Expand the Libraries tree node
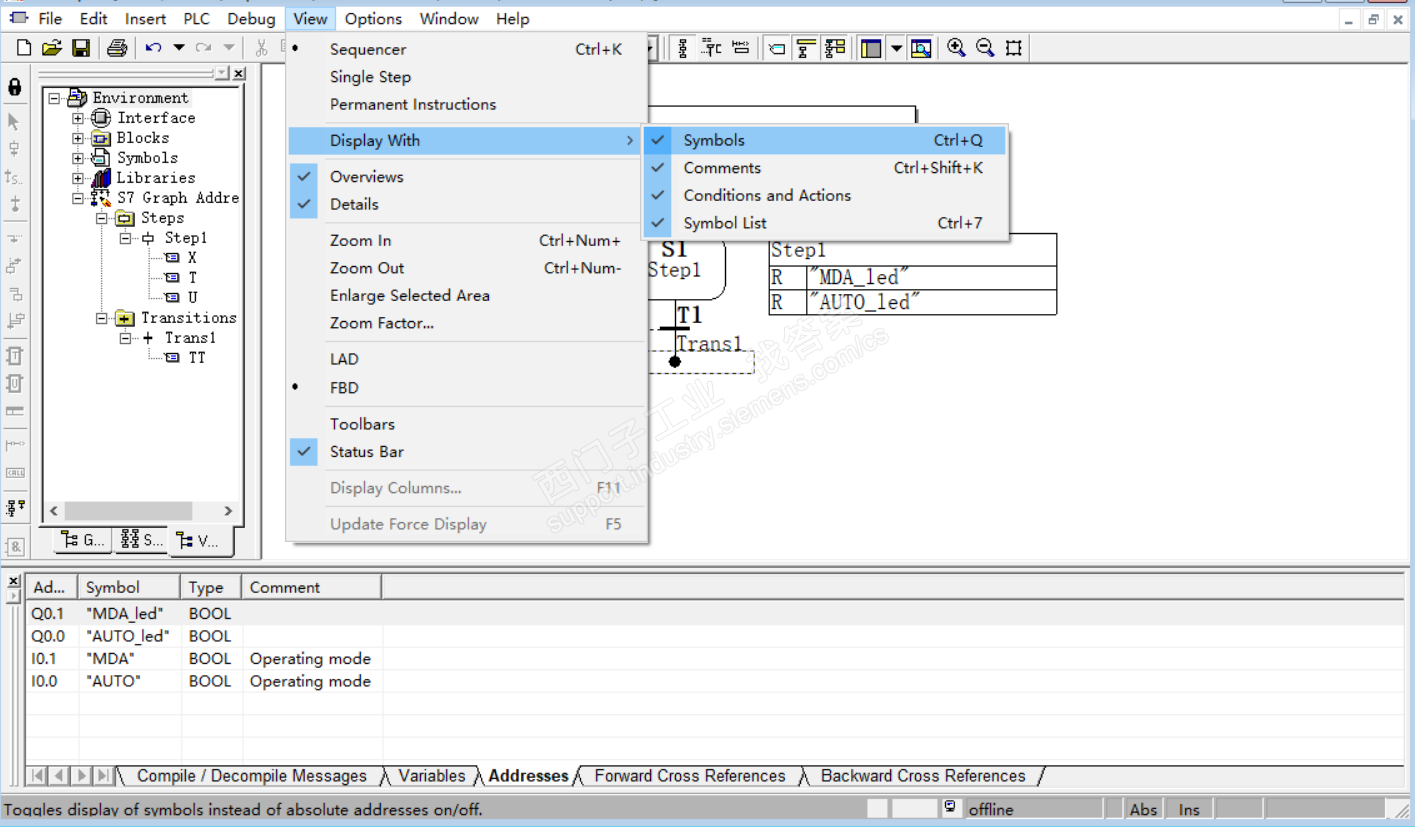Image resolution: width=1415 pixels, height=827 pixels. (x=78, y=178)
